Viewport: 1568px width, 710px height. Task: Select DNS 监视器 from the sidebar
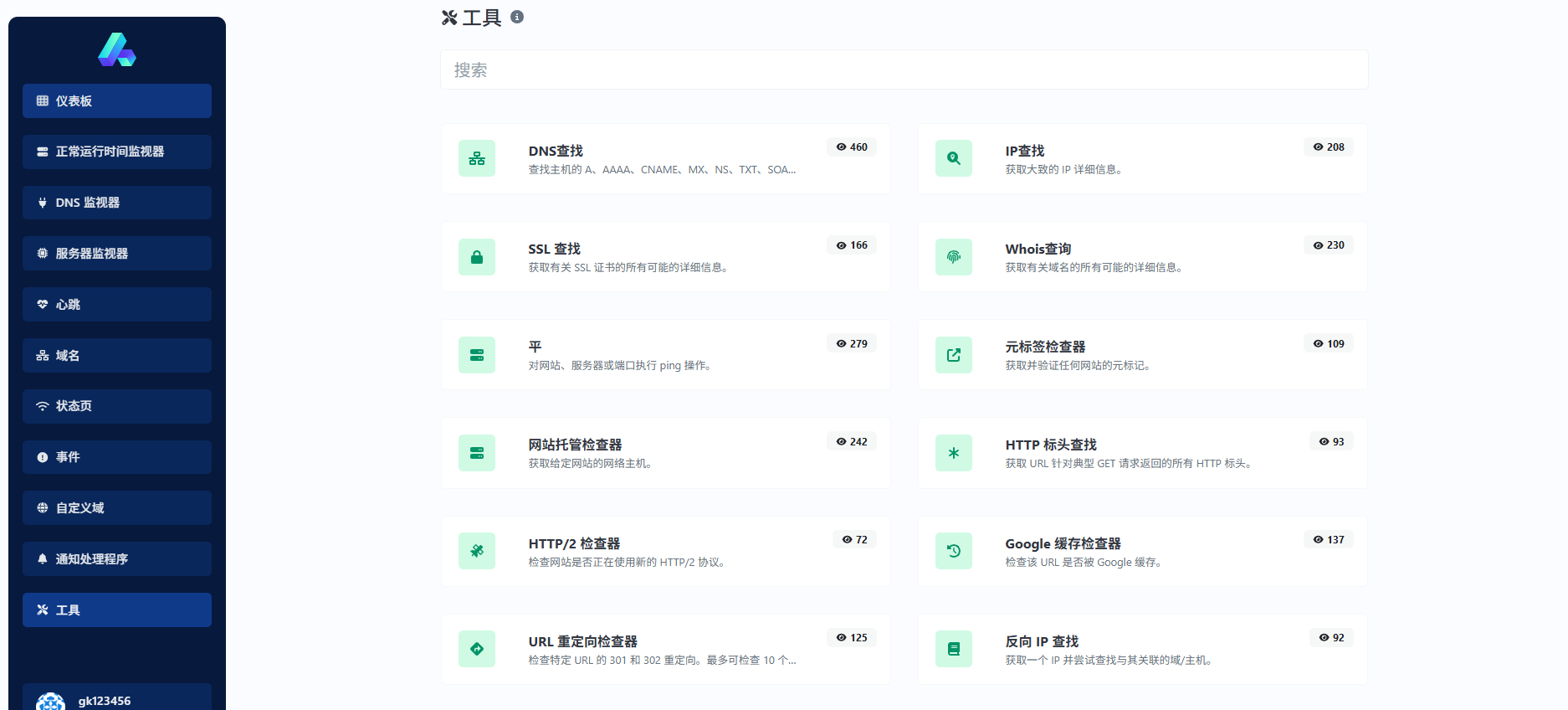pyautogui.click(x=117, y=203)
